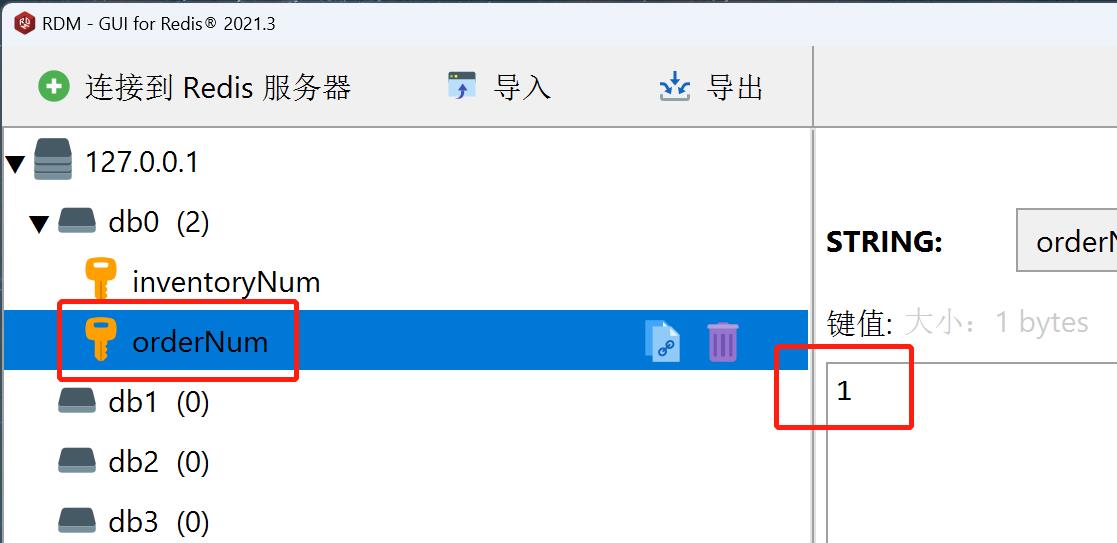
Task: Collapse the db0 database node
Action: (38, 225)
